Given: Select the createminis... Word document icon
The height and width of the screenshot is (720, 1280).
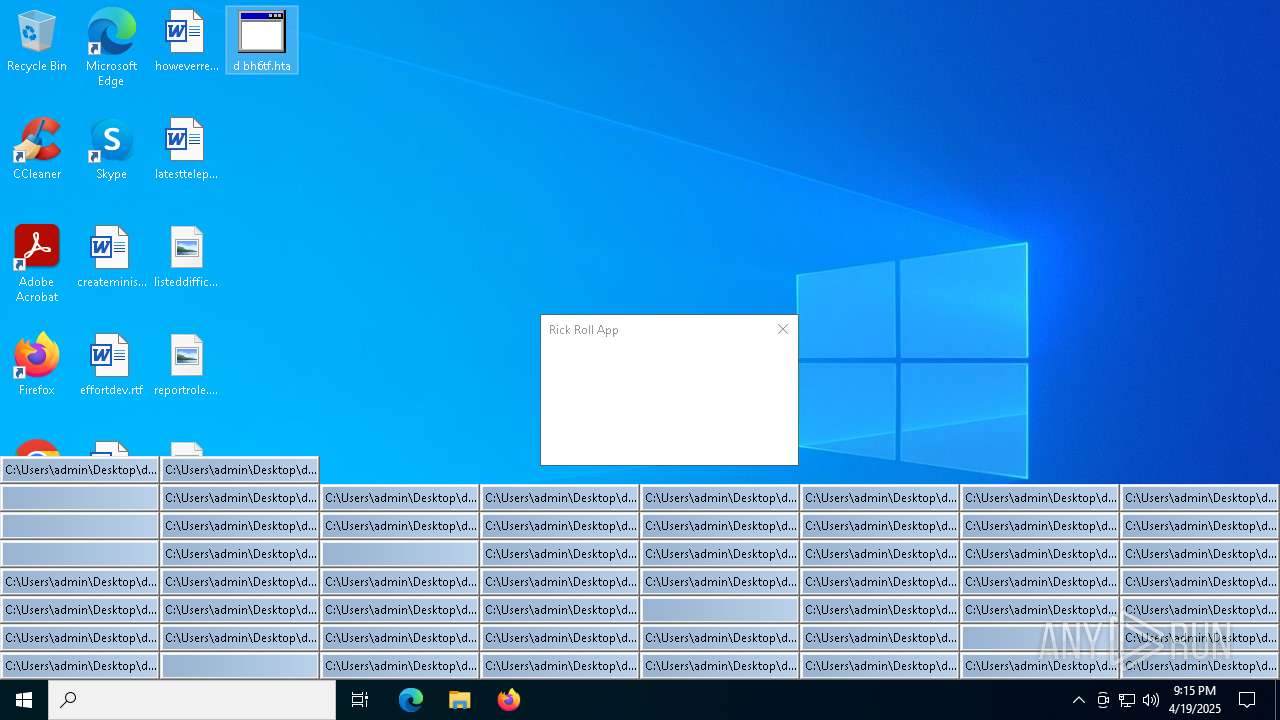Looking at the screenshot, I should 111,258.
